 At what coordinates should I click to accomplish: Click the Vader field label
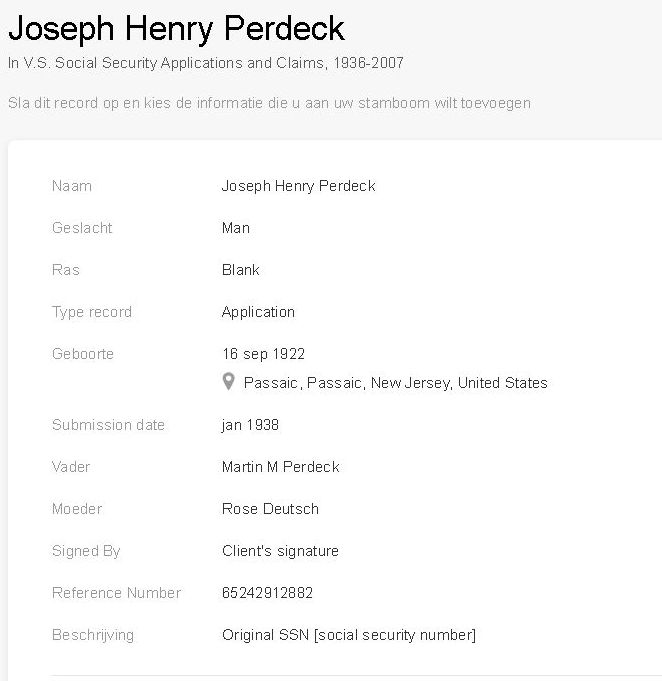coord(71,467)
